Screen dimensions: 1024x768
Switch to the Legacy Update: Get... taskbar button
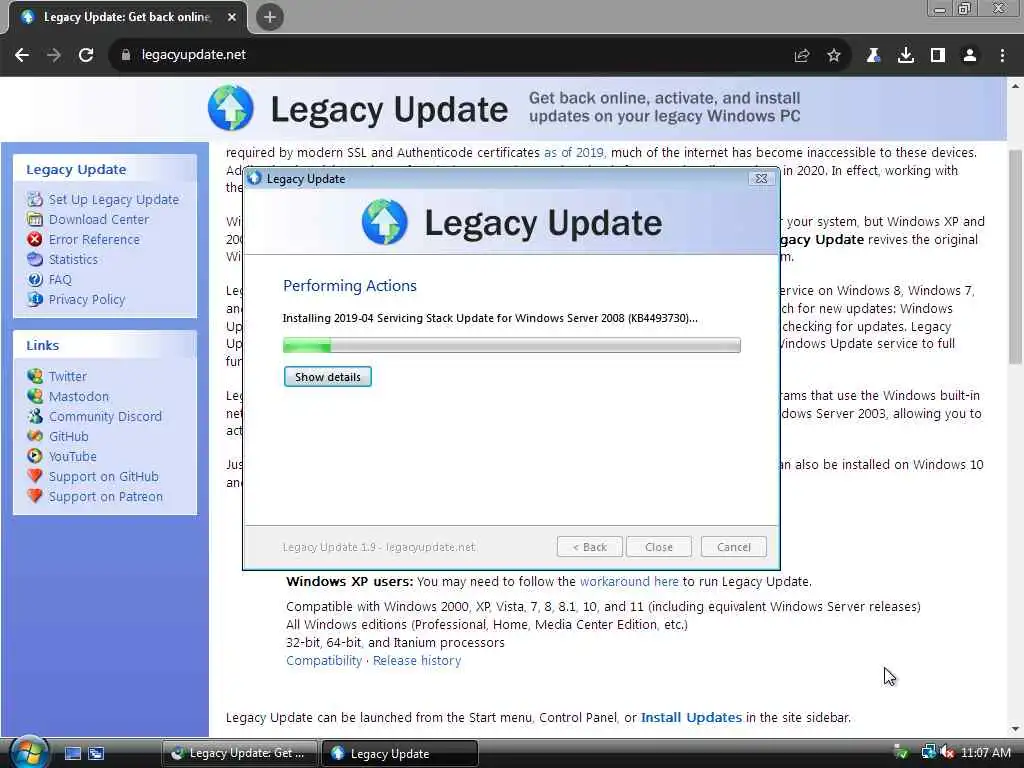239,753
